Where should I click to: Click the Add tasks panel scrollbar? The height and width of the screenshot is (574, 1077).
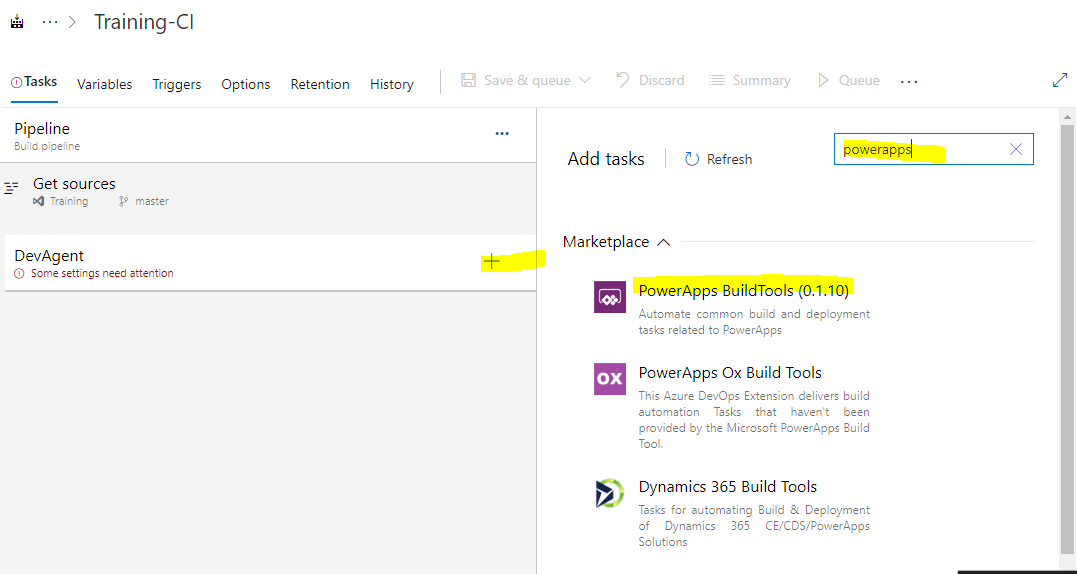[x=1067, y=340]
